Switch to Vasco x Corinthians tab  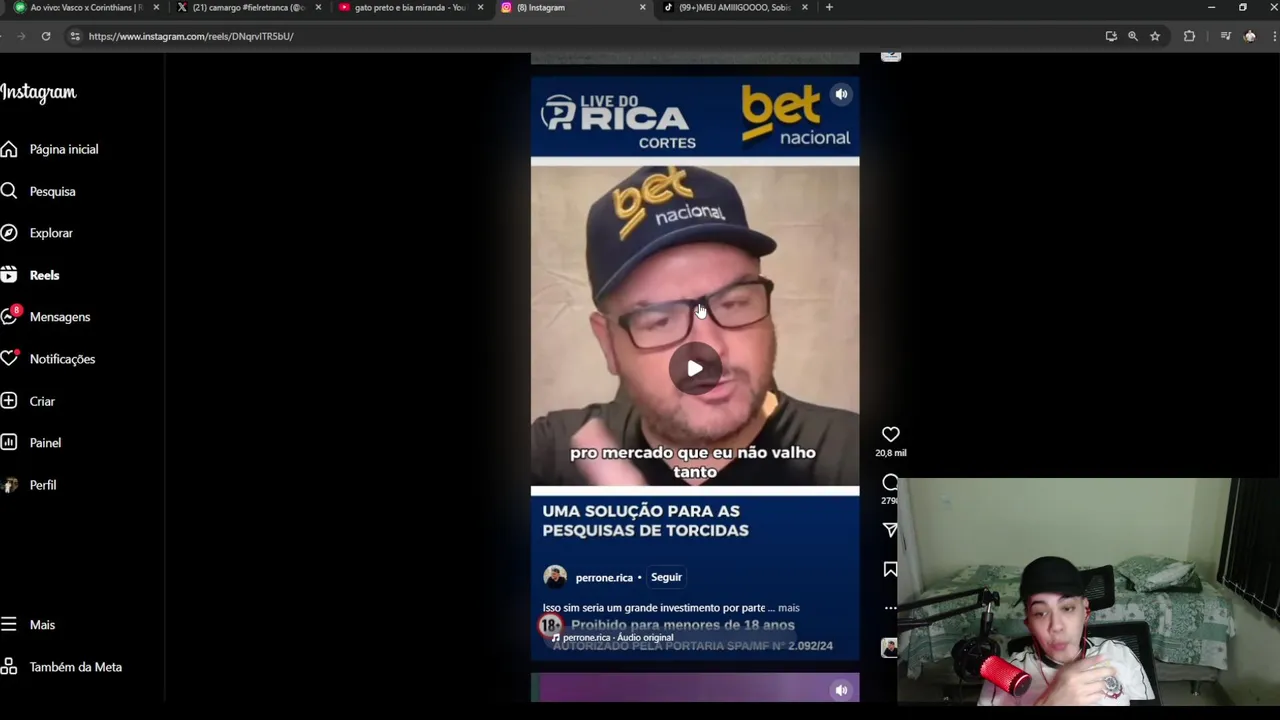87,7
